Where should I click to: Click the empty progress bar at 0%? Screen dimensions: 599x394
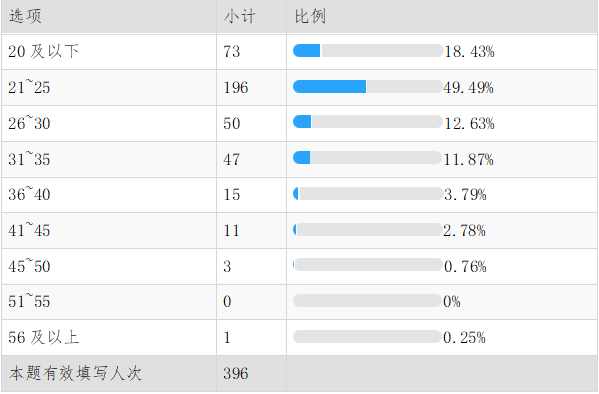(x=367, y=301)
